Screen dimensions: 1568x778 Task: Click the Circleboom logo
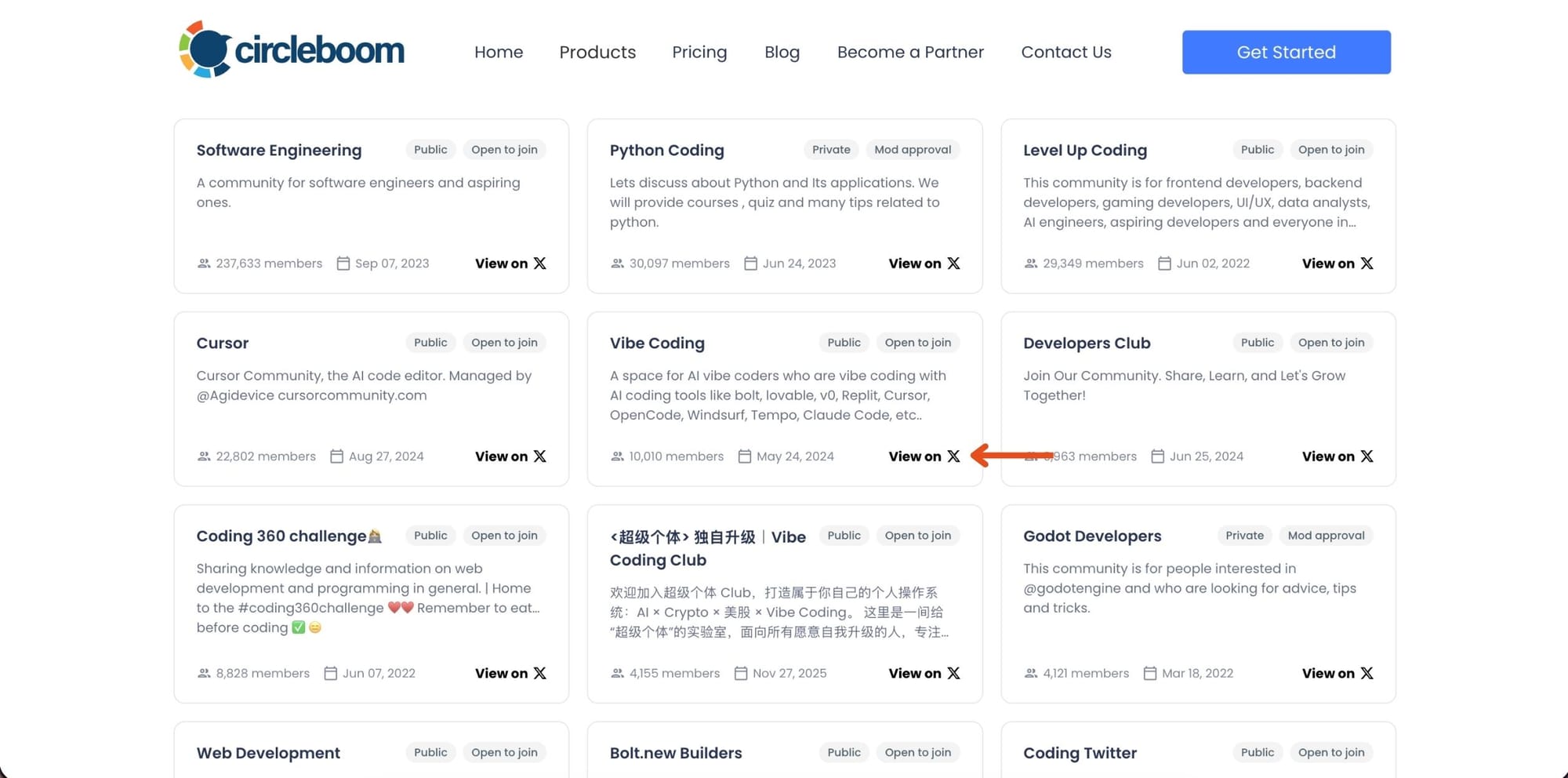(292, 50)
